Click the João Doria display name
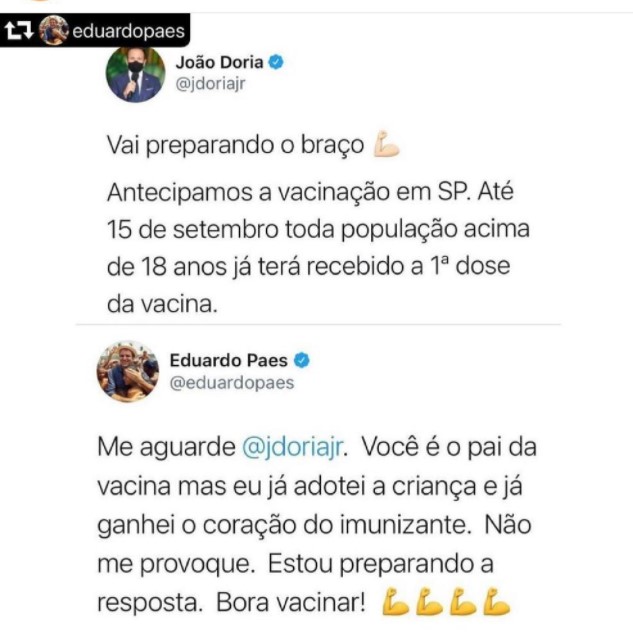The width and height of the screenshot is (633, 642). click(219, 63)
